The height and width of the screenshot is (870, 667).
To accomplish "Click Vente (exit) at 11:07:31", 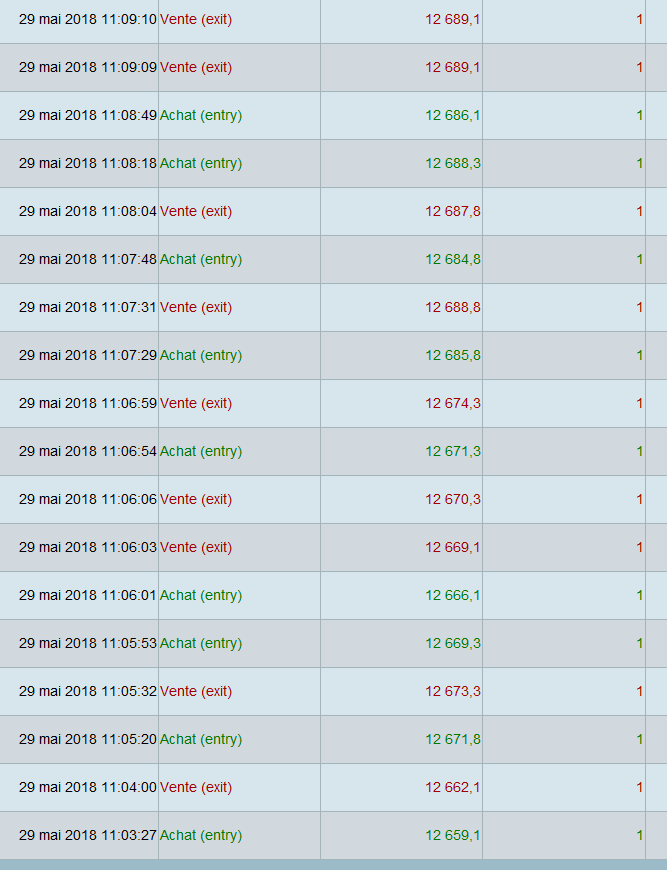I will [196, 307].
